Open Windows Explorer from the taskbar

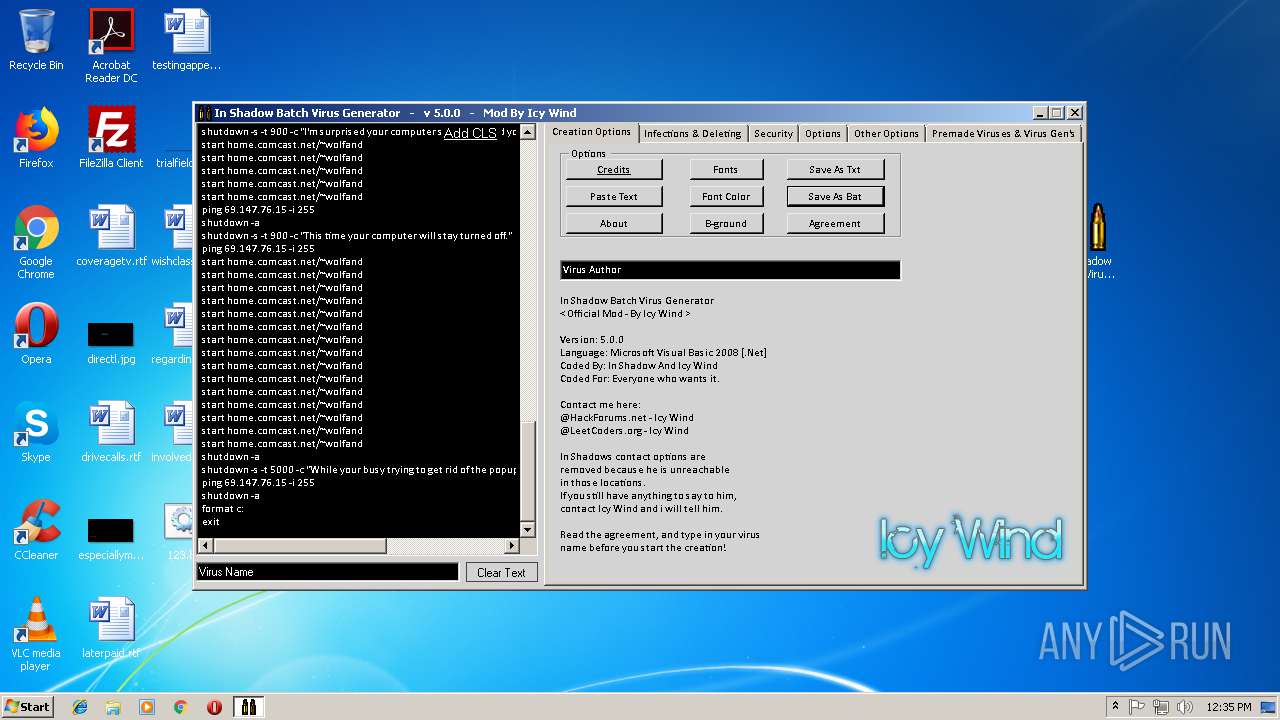pyautogui.click(x=113, y=707)
